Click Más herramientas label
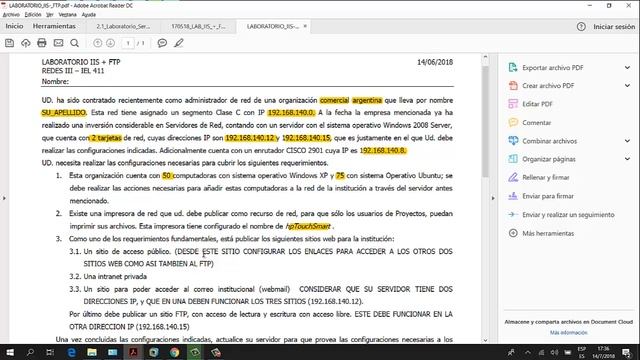 [548, 233]
